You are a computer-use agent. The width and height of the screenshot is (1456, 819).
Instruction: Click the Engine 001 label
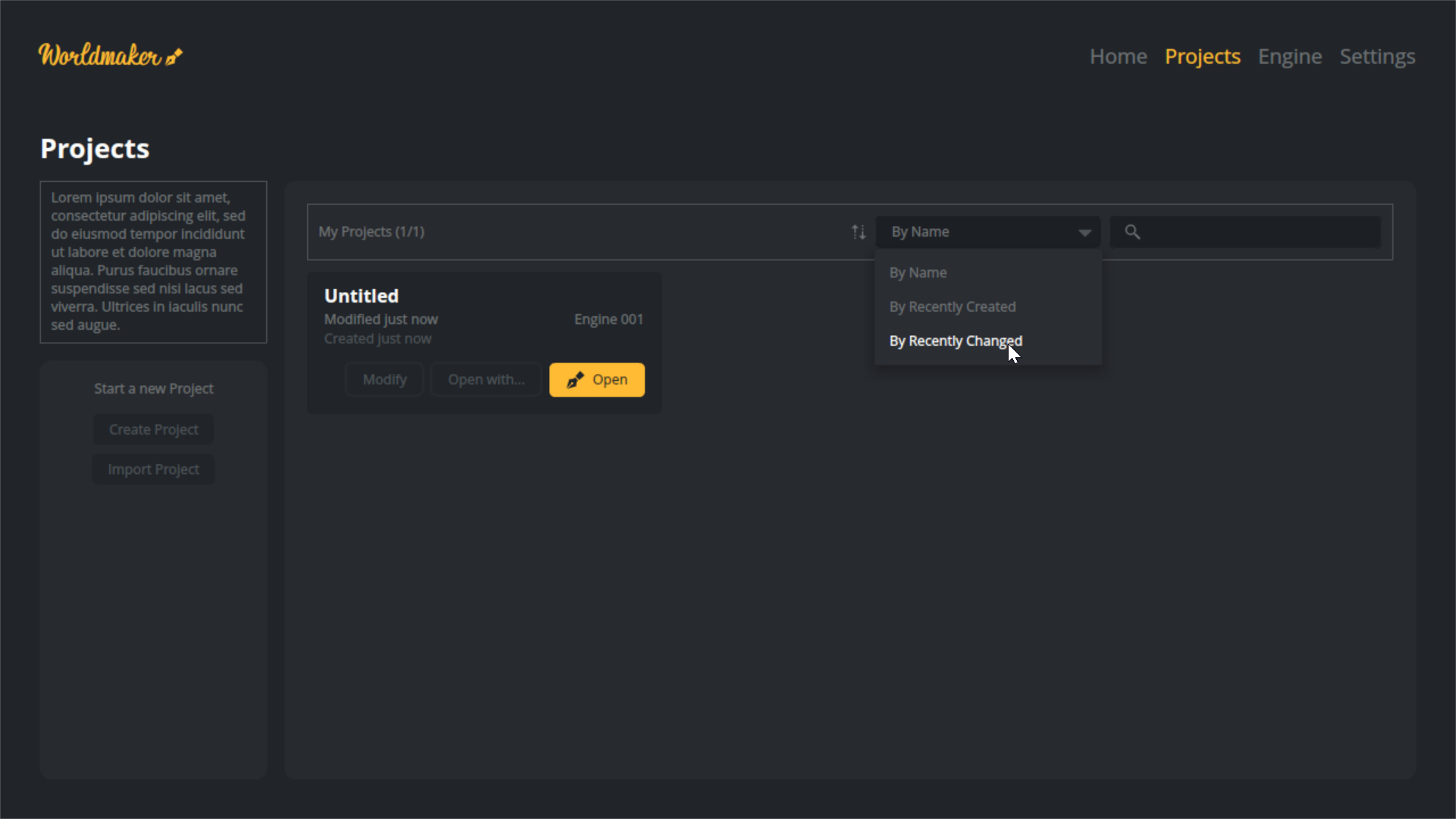[608, 319]
